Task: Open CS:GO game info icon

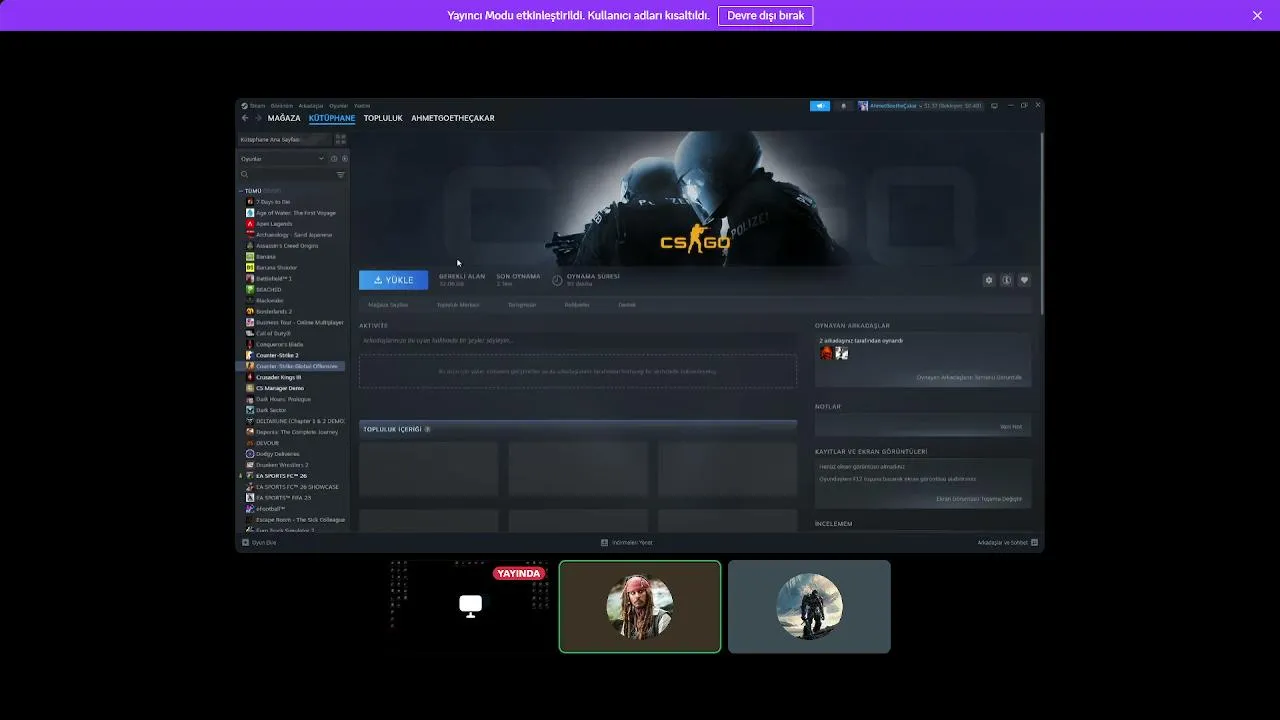Action: [1007, 280]
